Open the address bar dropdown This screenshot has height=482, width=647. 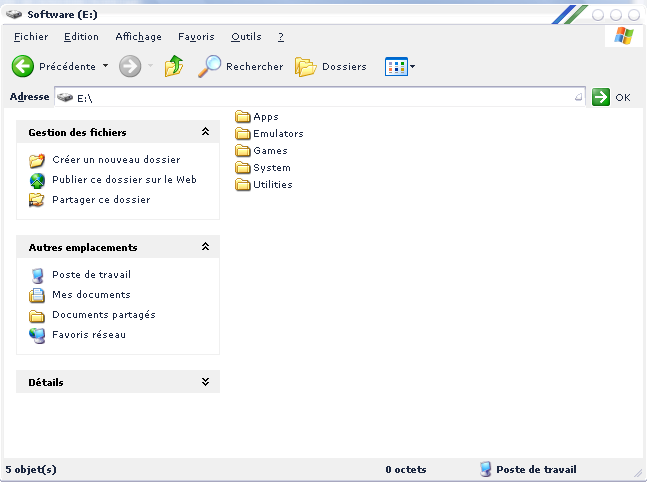578,98
